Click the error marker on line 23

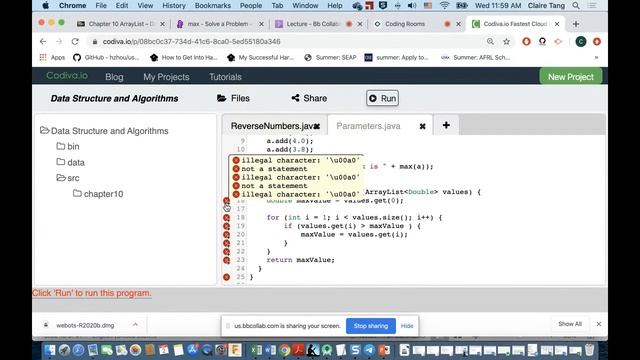(x=227, y=260)
